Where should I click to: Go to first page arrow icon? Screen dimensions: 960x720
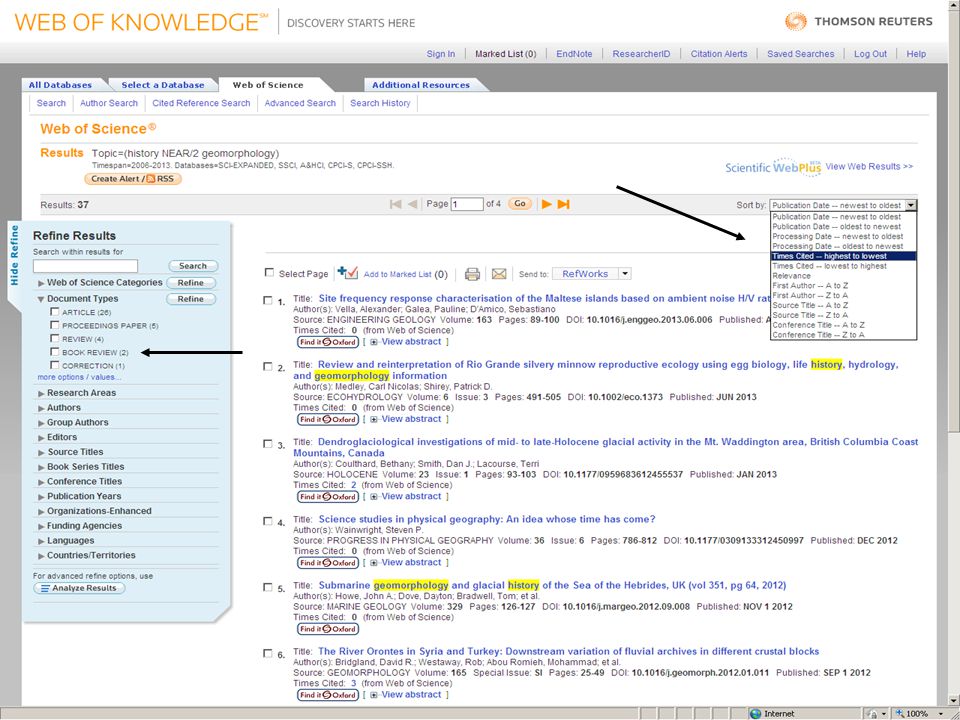point(396,204)
